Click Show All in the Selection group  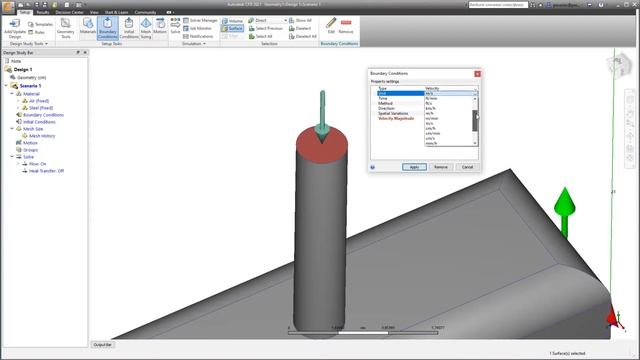(300, 20)
